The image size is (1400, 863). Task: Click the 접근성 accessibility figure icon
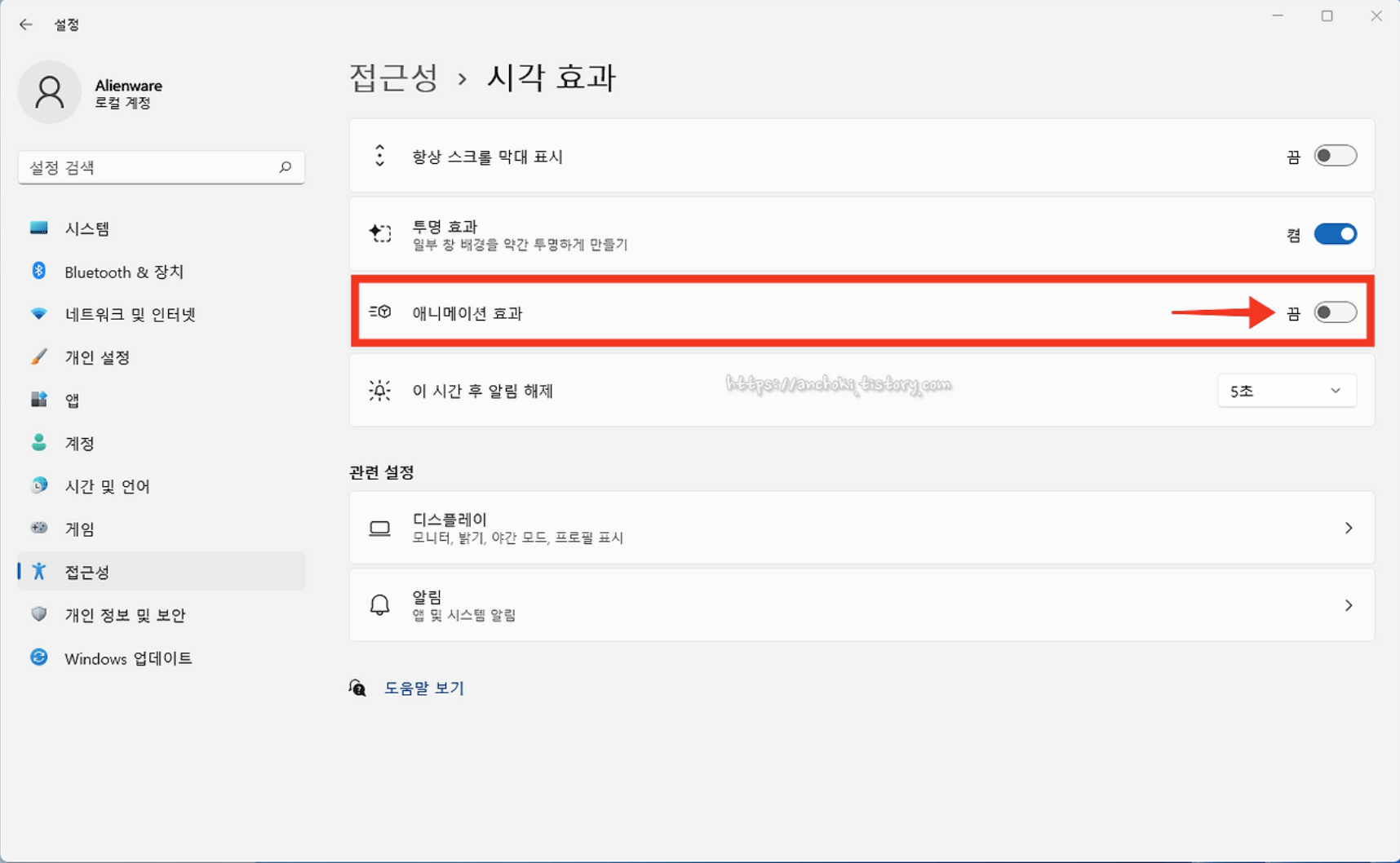coord(38,571)
